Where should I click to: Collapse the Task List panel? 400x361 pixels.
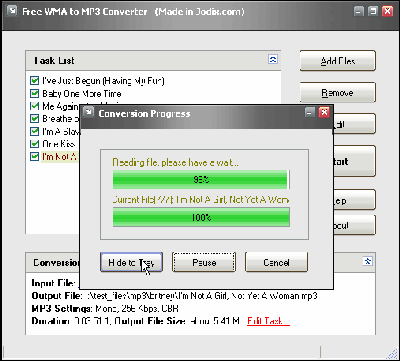[x=273, y=59]
